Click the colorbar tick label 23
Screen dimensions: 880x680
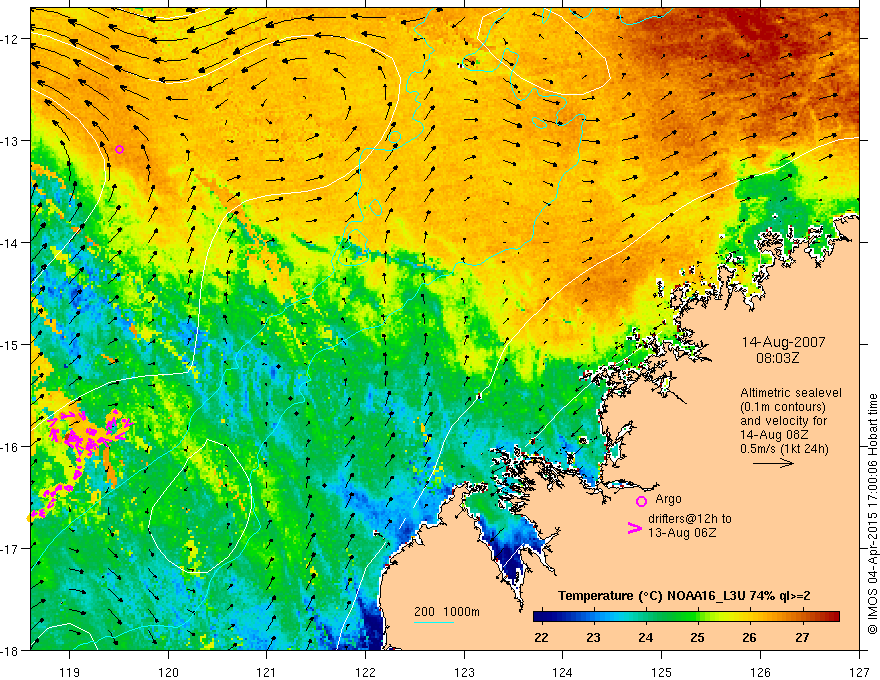pyautogui.click(x=593, y=637)
